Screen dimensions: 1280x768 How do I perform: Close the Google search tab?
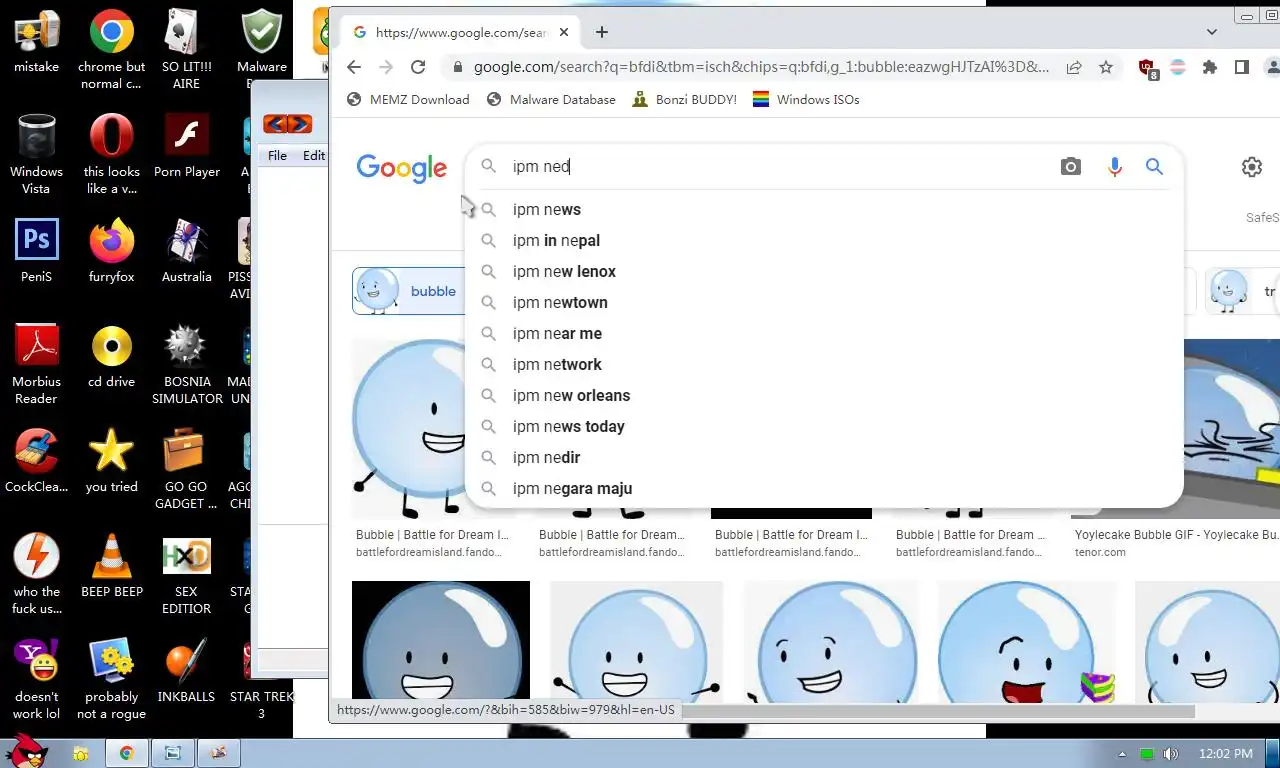click(x=564, y=32)
